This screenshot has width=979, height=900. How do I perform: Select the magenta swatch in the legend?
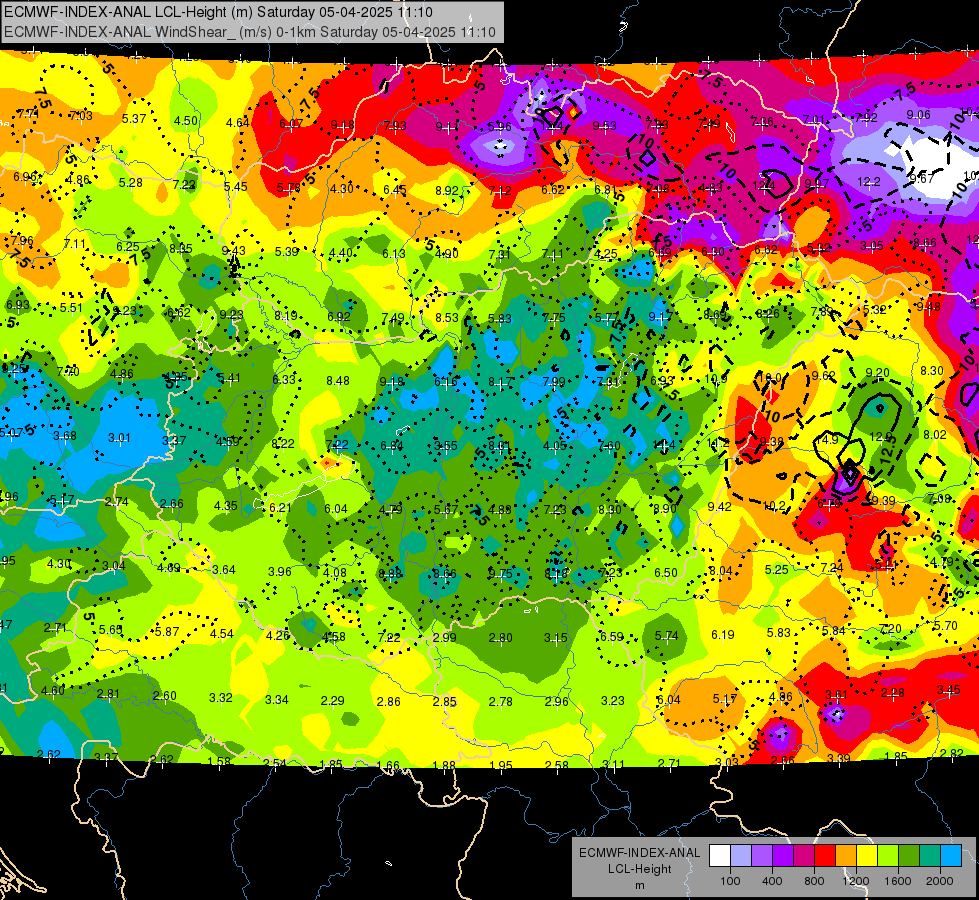(804, 856)
